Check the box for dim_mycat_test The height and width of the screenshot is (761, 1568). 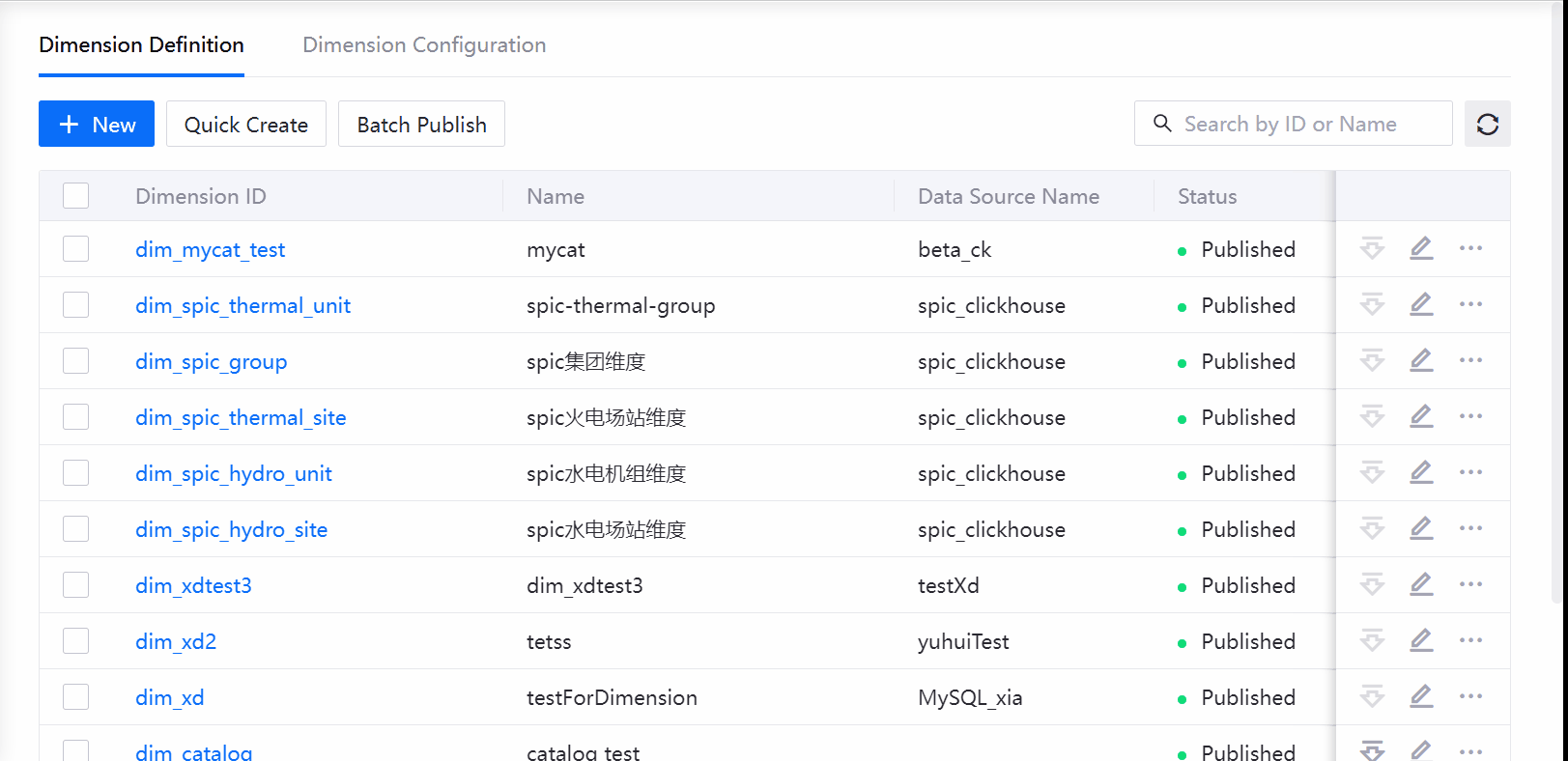(75, 249)
